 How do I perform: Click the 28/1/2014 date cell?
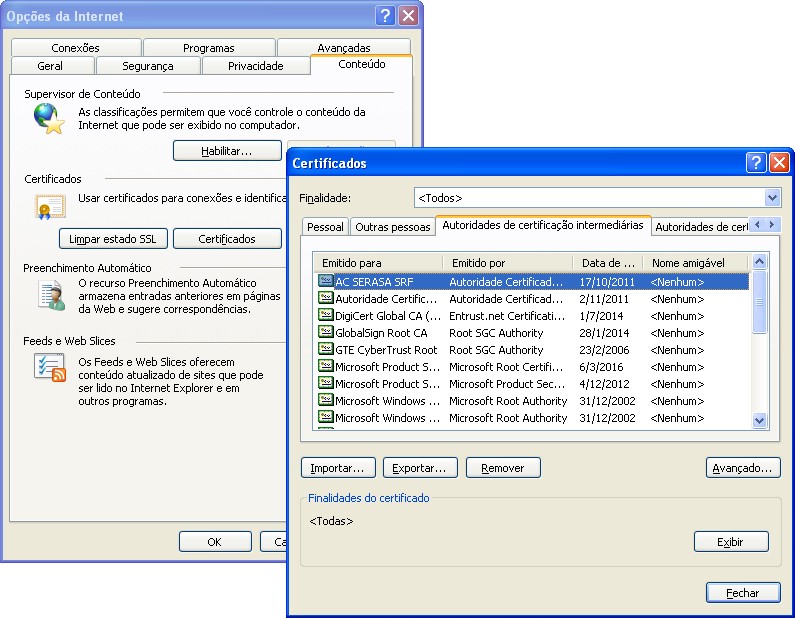[x=604, y=333]
